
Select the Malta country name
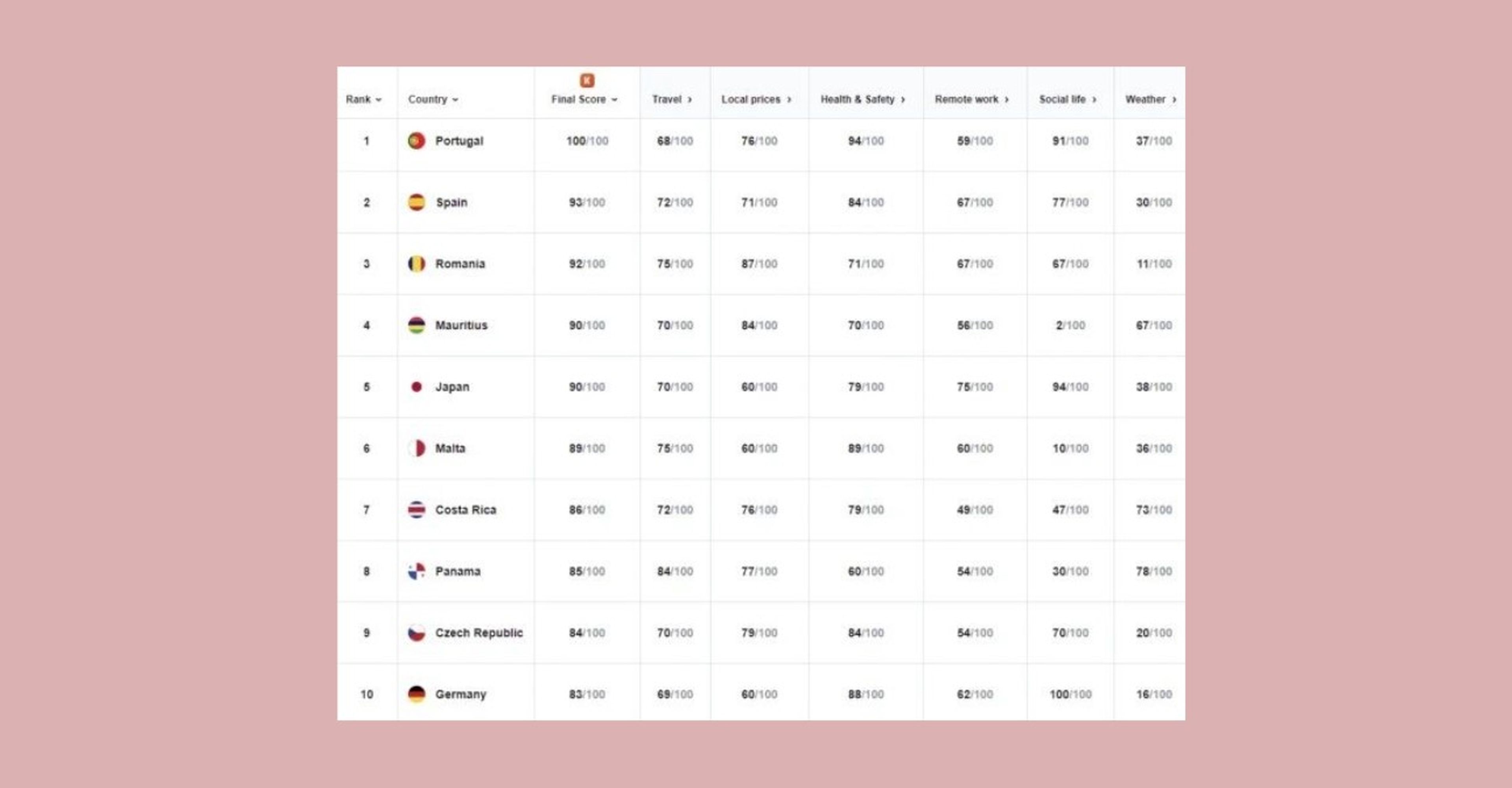click(450, 449)
